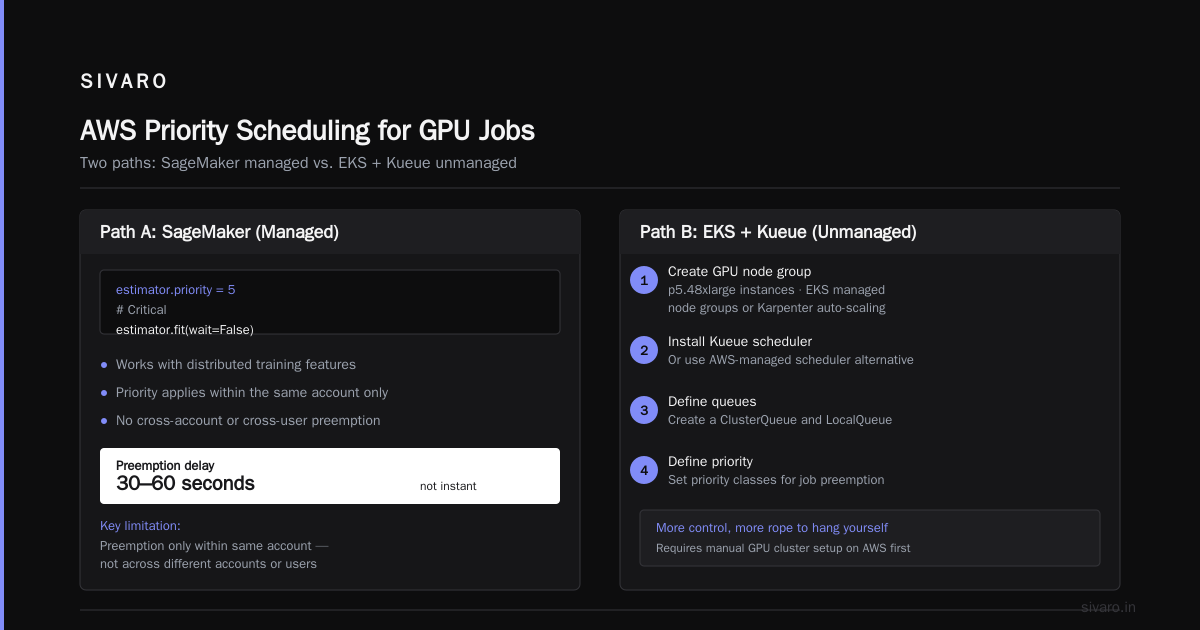Select the estimator.priority = 5 code line

176,290
